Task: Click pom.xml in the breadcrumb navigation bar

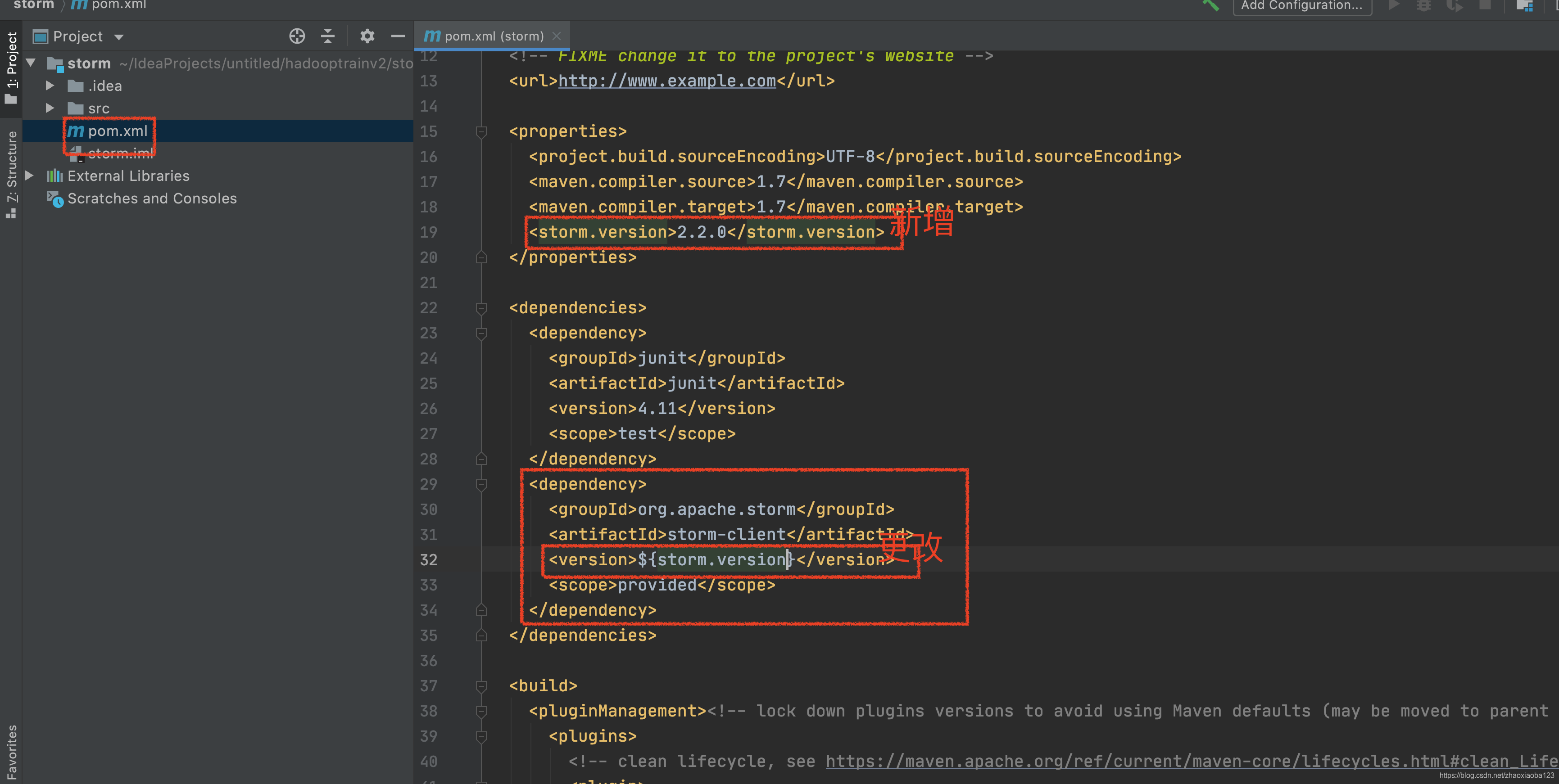Action: 109,5
